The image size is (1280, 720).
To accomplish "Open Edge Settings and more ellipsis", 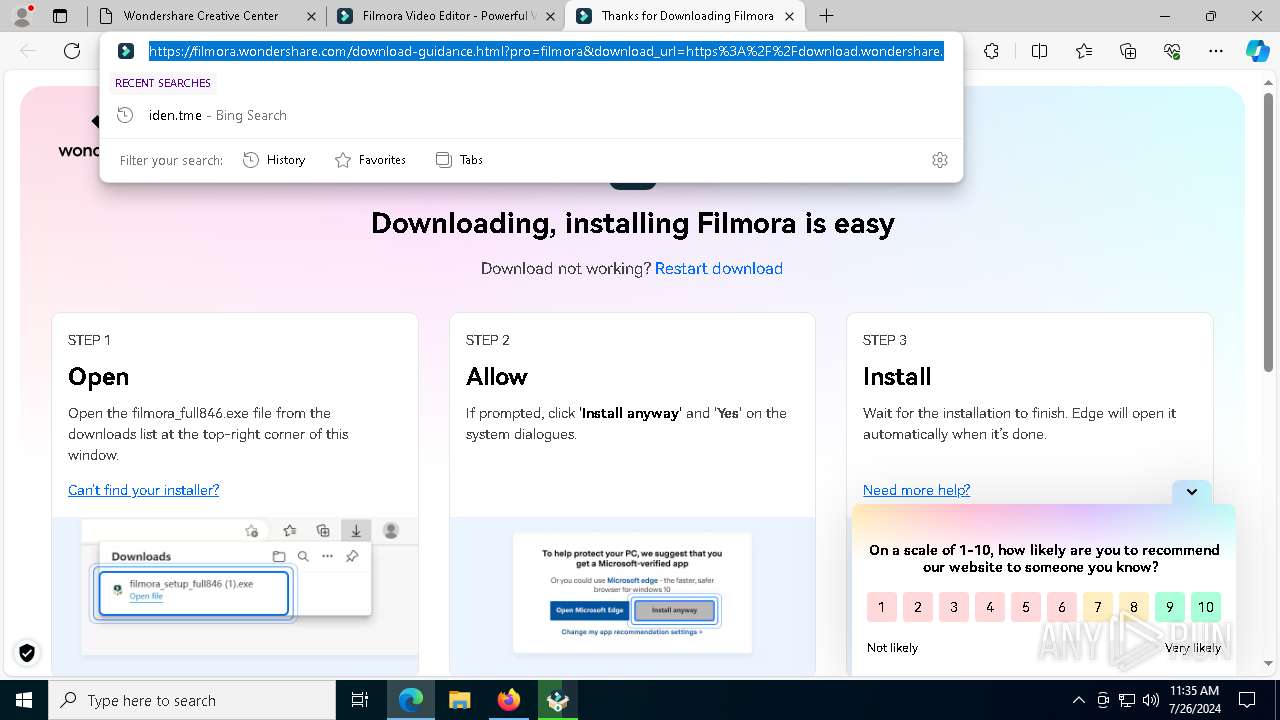I will coord(1216,51).
